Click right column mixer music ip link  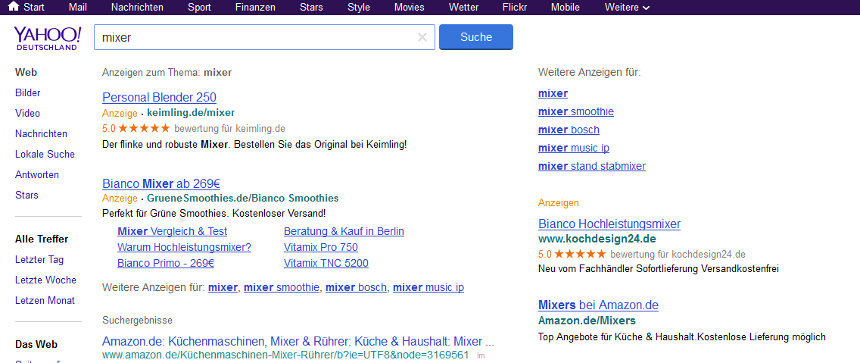(574, 148)
